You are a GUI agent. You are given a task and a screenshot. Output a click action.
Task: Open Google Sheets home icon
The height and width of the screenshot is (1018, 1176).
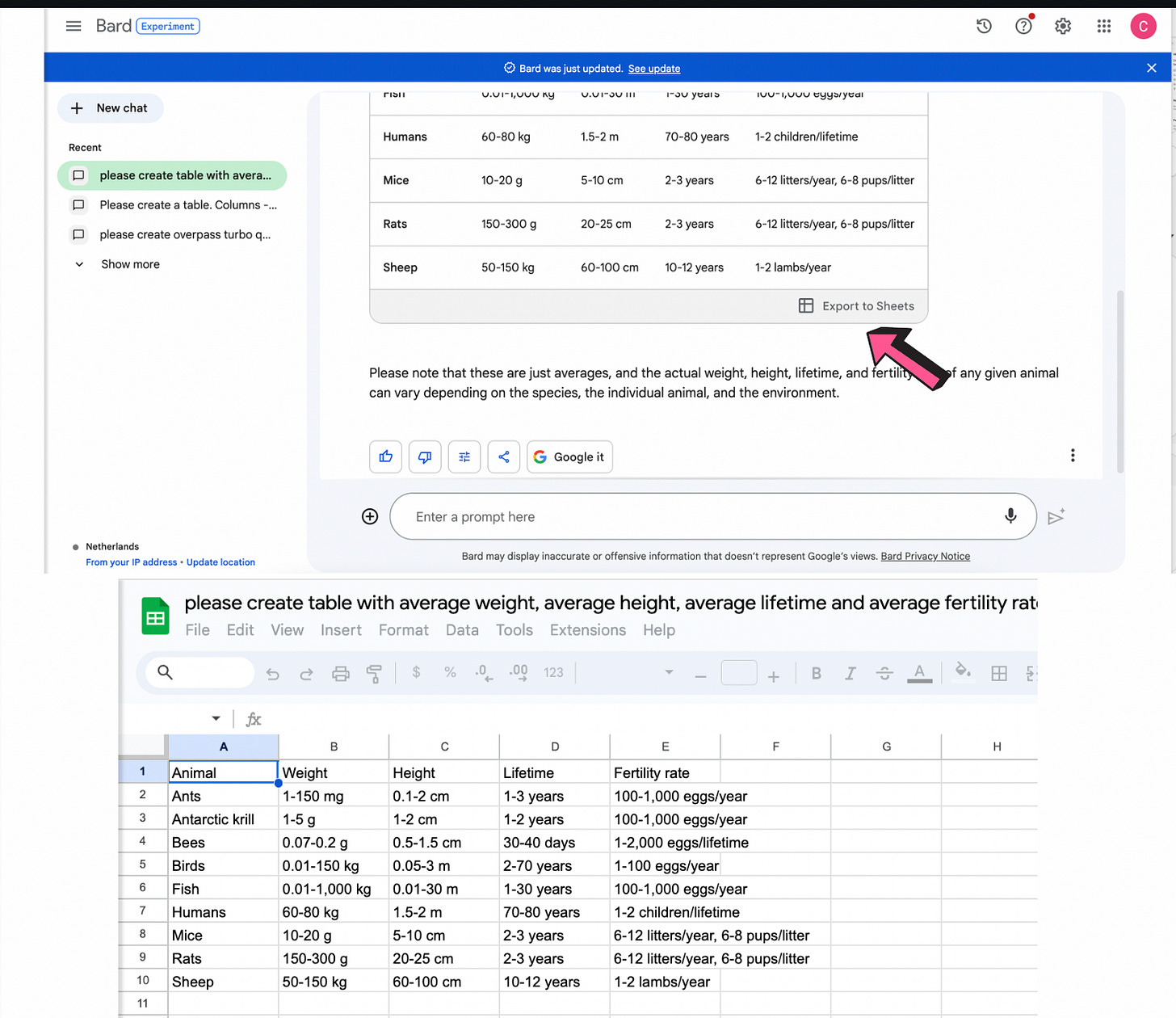point(155,616)
